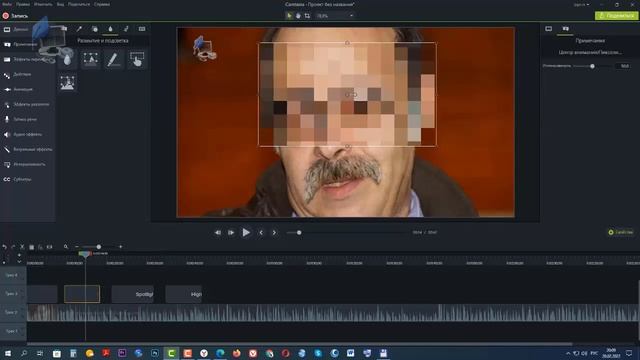Switch to the keystroke callout annotation tab
Viewport: 640px width, 360px height.
[142, 29]
